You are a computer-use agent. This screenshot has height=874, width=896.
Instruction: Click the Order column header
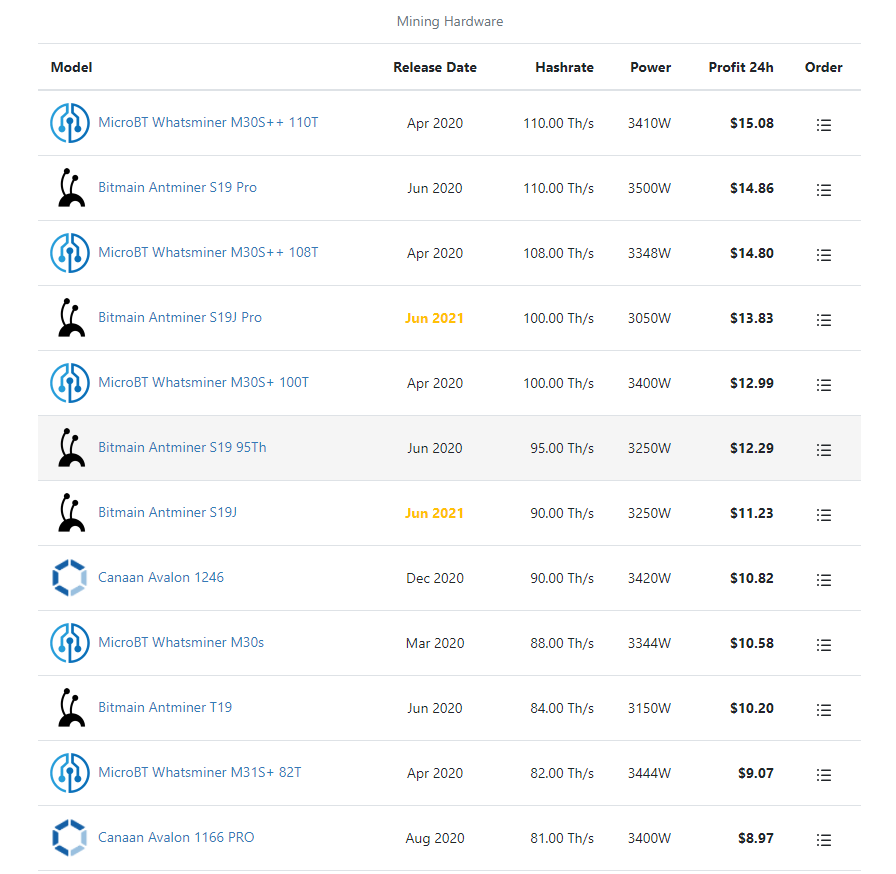pyautogui.click(x=823, y=67)
